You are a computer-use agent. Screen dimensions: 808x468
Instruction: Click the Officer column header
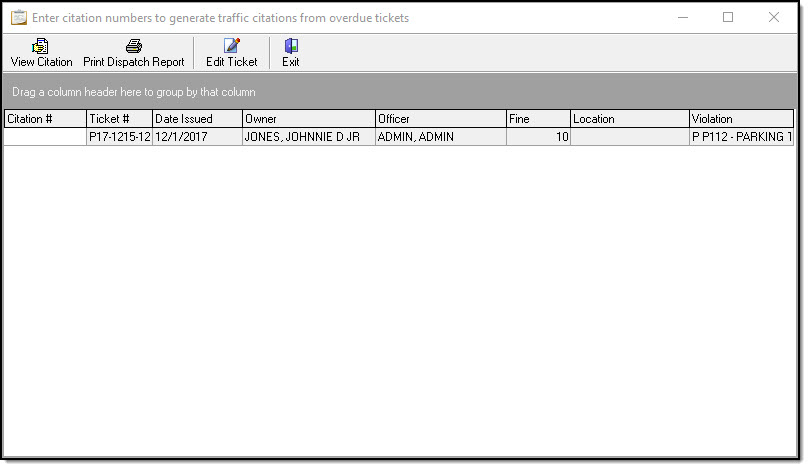coord(439,119)
